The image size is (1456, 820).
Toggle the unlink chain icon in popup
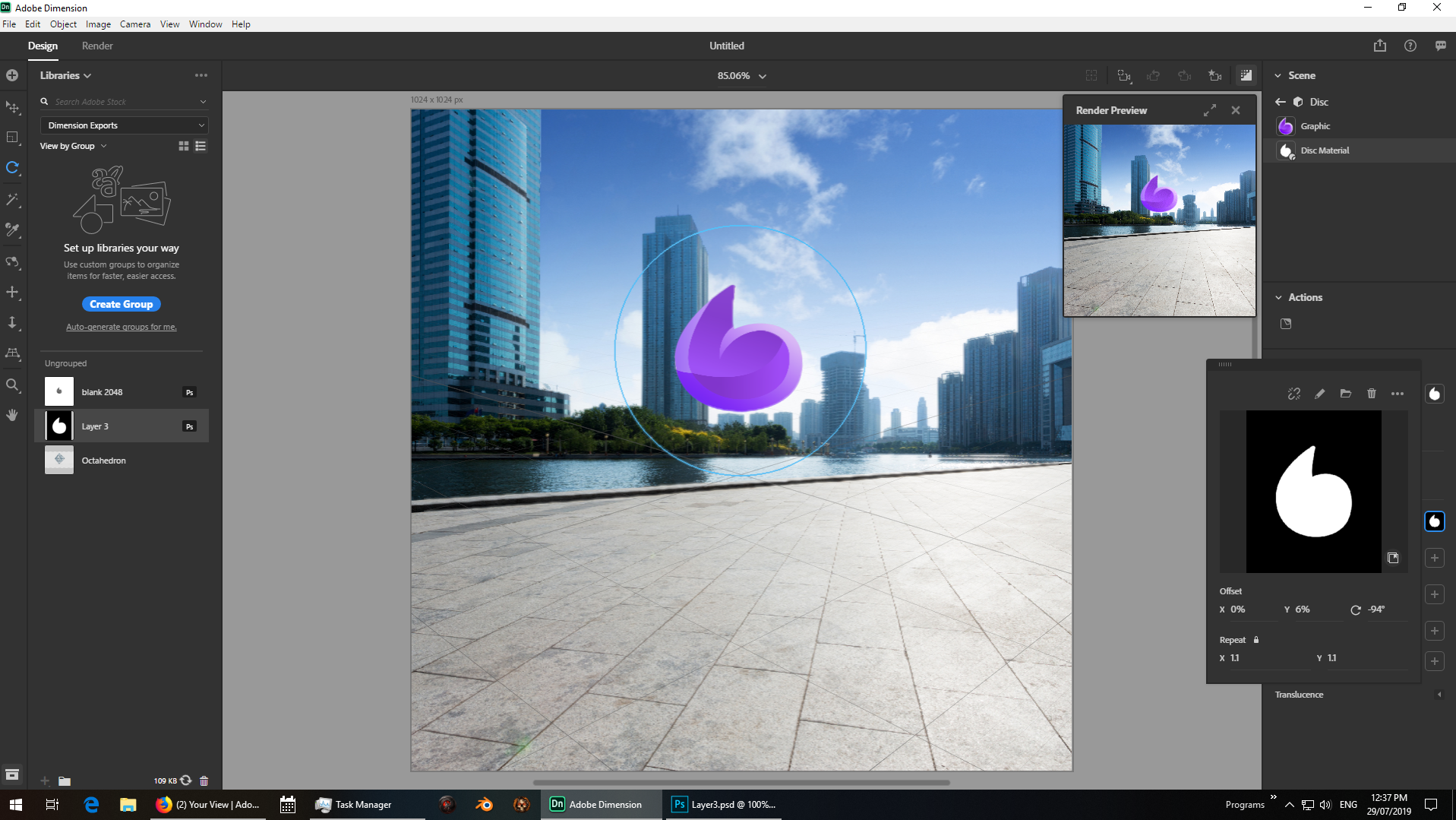1294,394
